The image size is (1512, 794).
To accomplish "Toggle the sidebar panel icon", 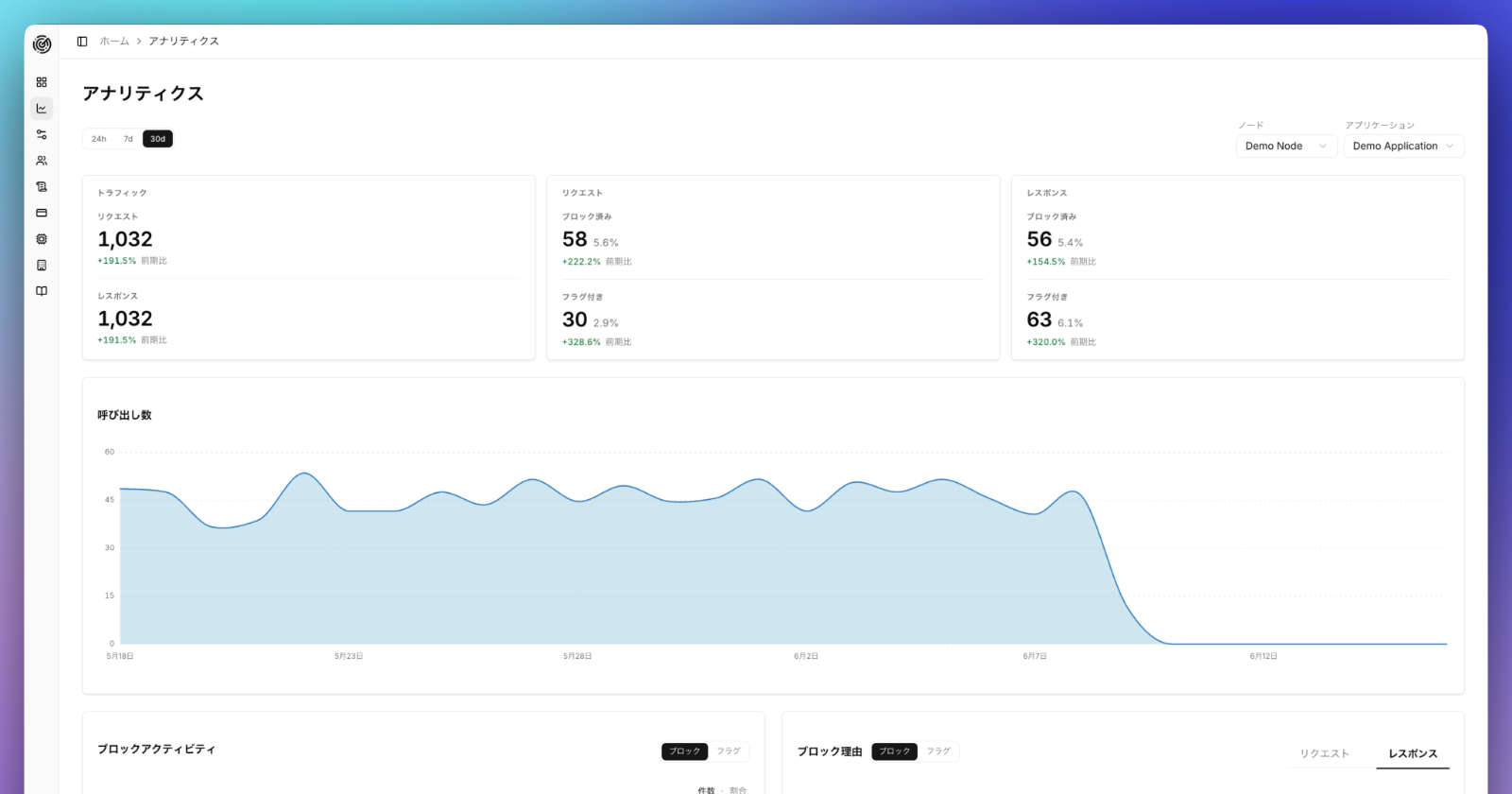I will pyautogui.click(x=82, y=42).
